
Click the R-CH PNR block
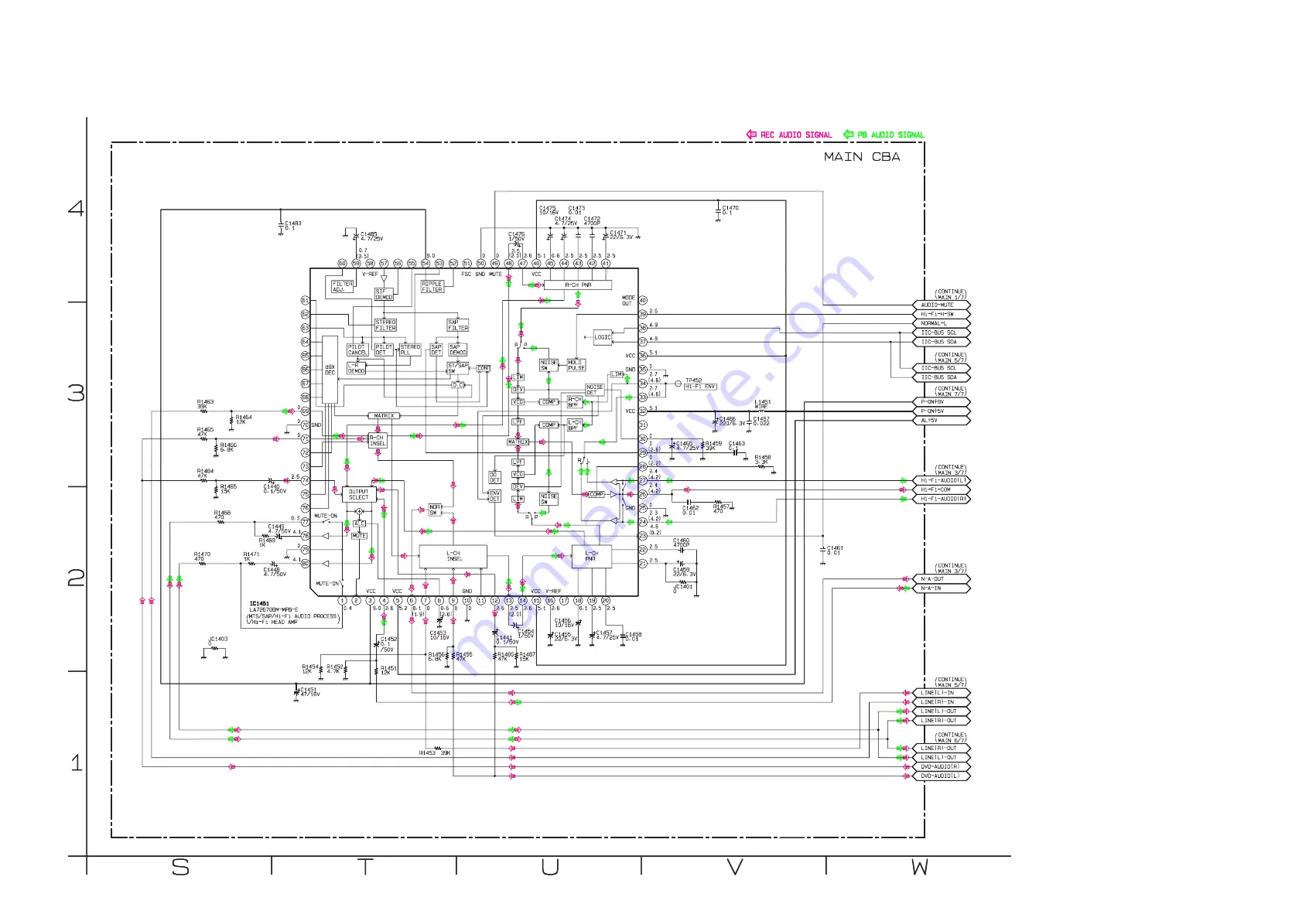pos(578,285)
